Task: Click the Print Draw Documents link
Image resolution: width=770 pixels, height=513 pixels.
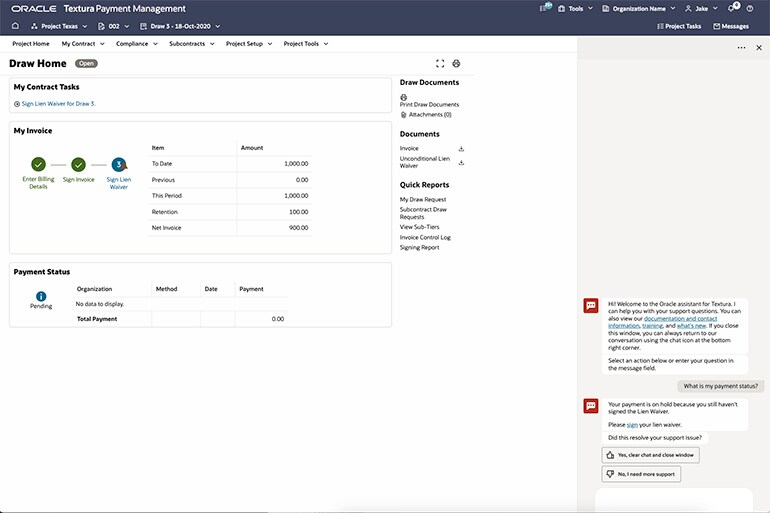Action: 429,105
